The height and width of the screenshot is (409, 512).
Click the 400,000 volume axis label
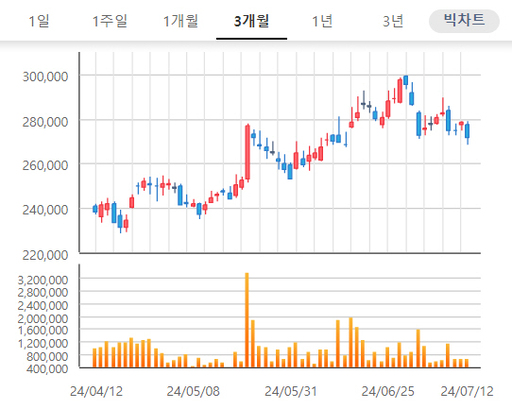tap(47, 369)
